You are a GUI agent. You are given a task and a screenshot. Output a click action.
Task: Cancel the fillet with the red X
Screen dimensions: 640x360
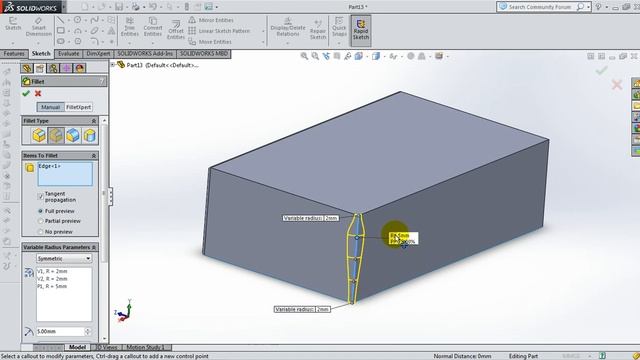click(x=38, y=93)
